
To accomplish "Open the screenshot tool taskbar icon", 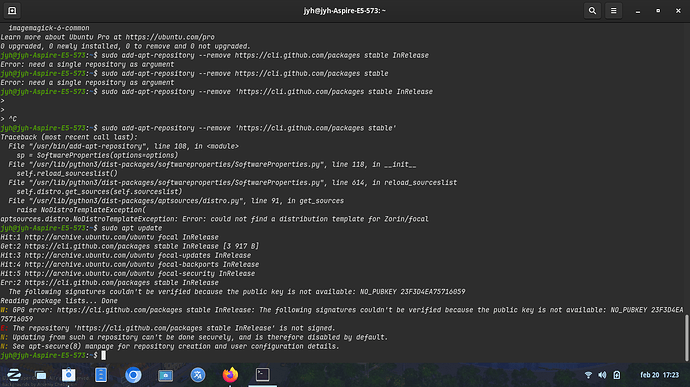I will point(165,375).
